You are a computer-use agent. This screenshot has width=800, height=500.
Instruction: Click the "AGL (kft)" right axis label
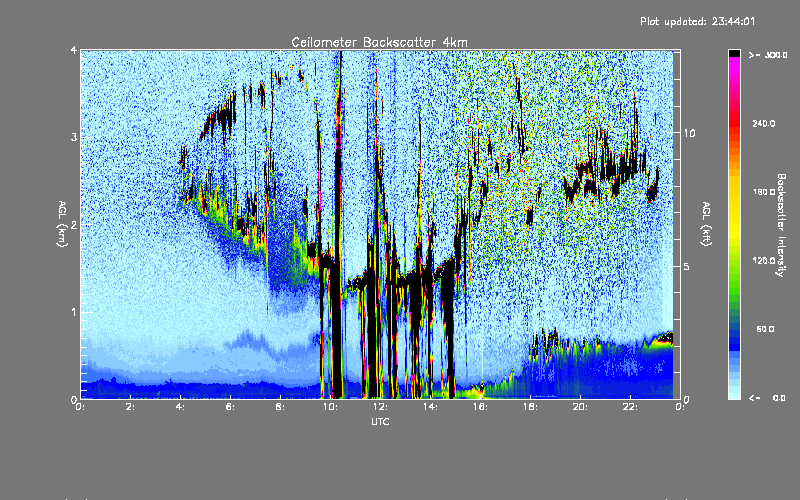706,224
